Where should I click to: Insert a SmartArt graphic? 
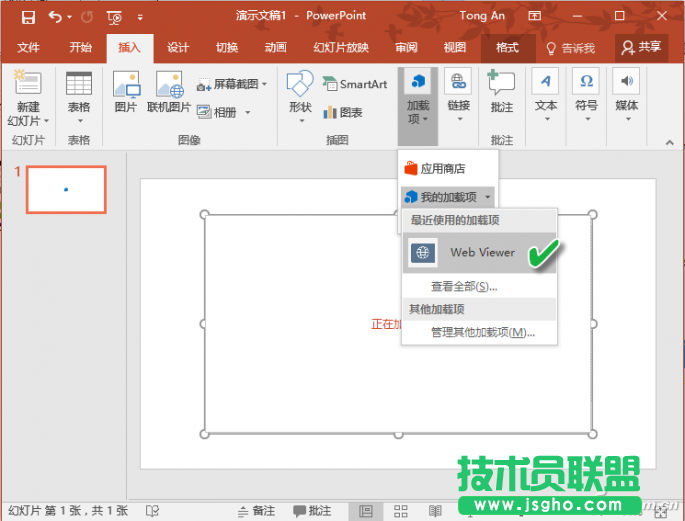(355, 84)
